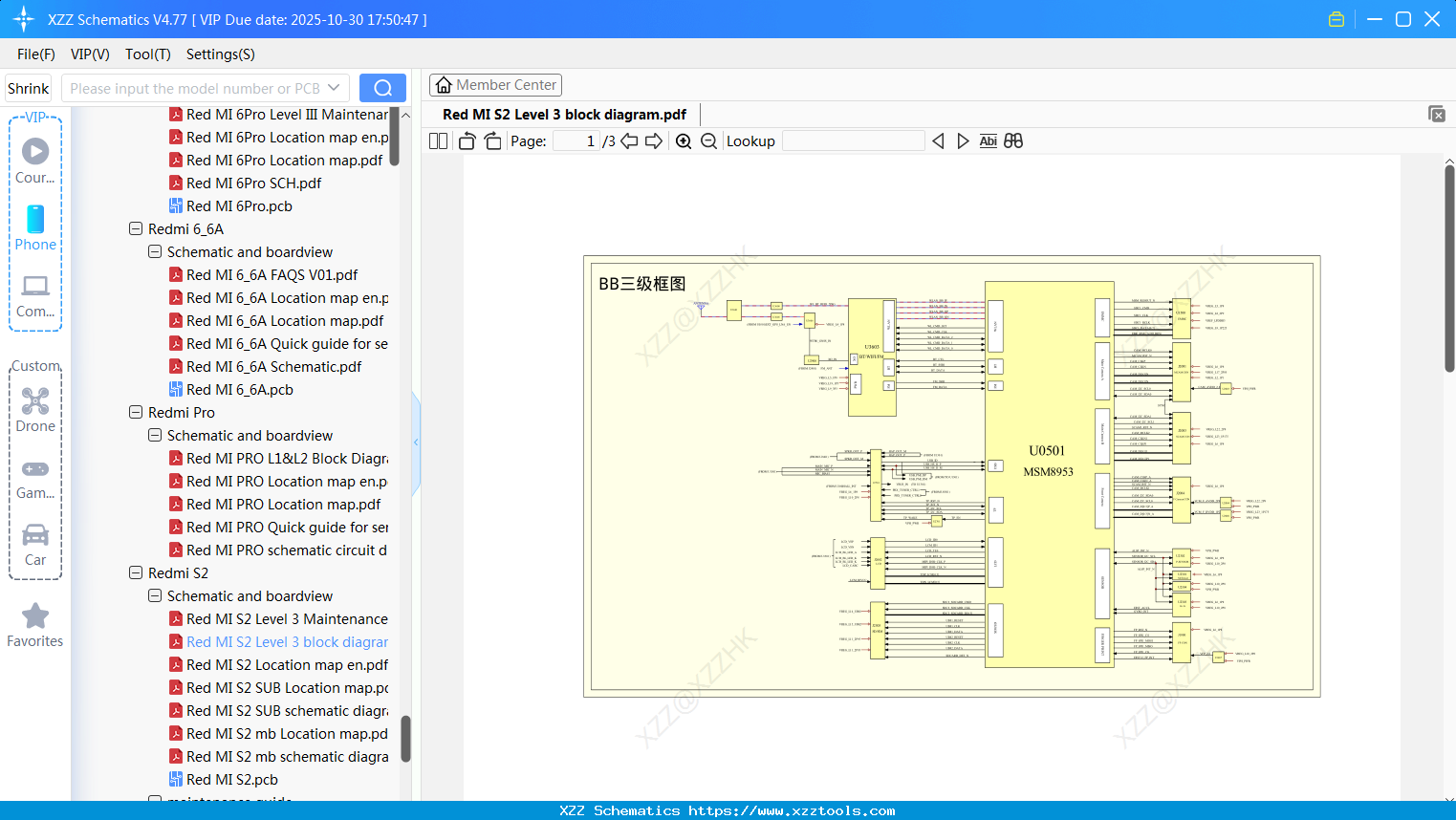Open the Tool(T) menu
This screenshot has height=820, width=1456.
147,54
